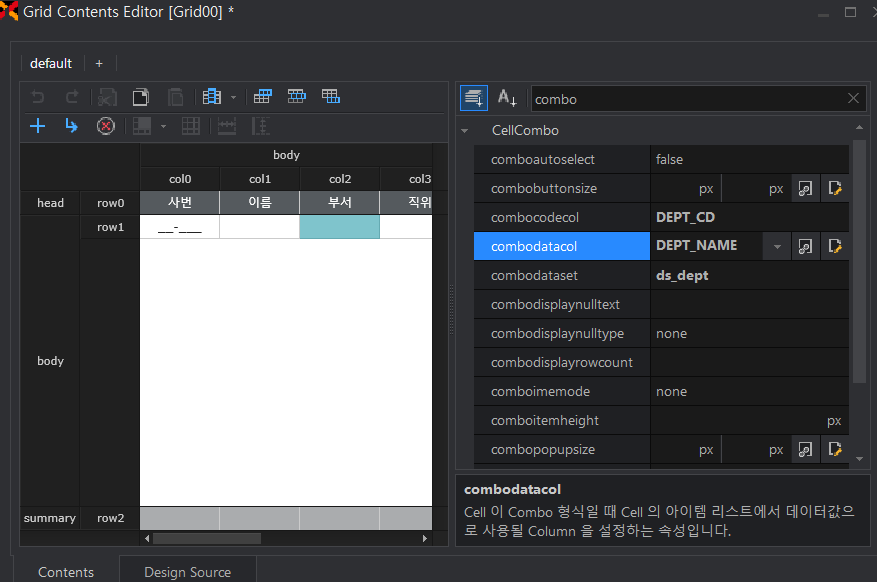Select the combodisplayrowcount property
877x582 pixels.
[x=562, y=363]
